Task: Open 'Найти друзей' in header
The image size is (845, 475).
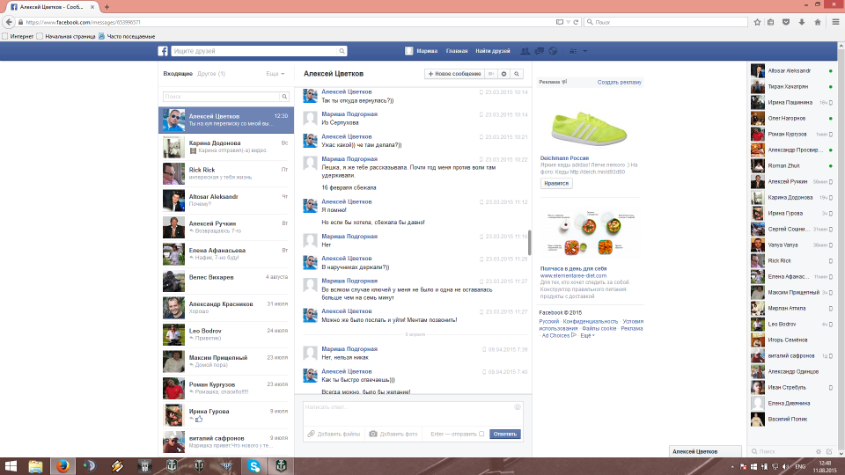Action: click(x=493, y=51)
